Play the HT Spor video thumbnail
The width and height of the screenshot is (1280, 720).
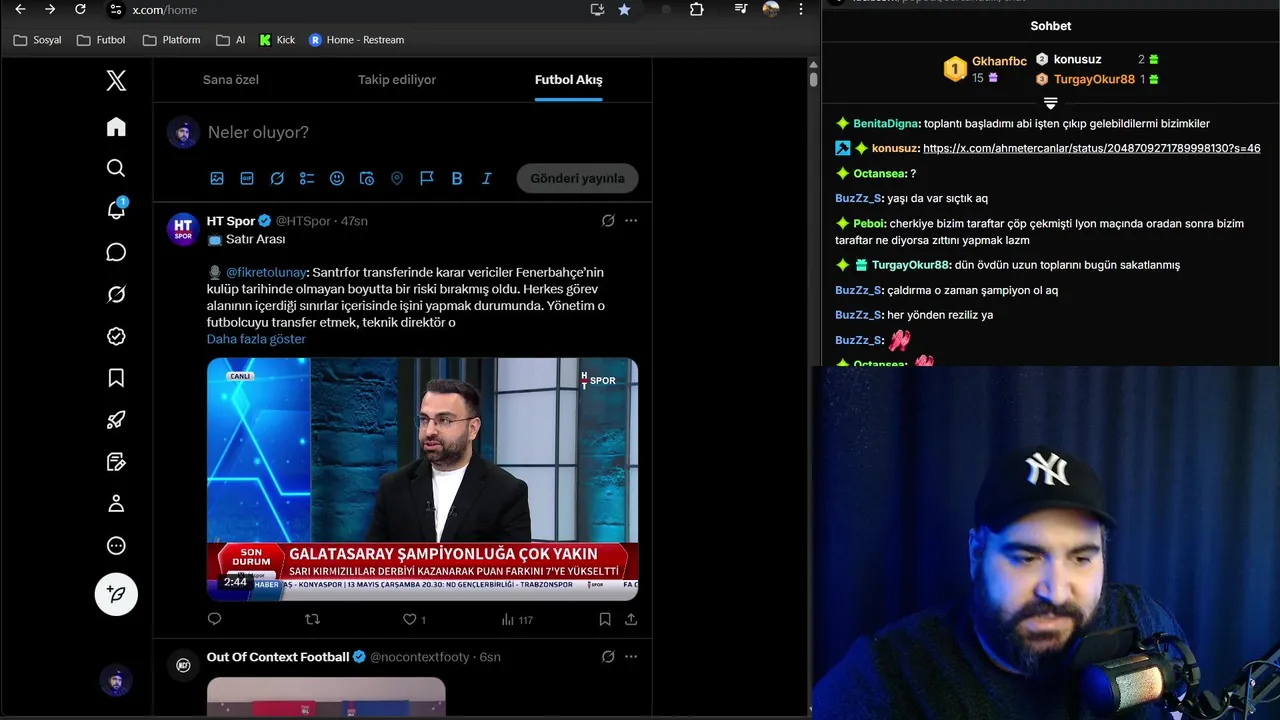click(x=422, y=479)
